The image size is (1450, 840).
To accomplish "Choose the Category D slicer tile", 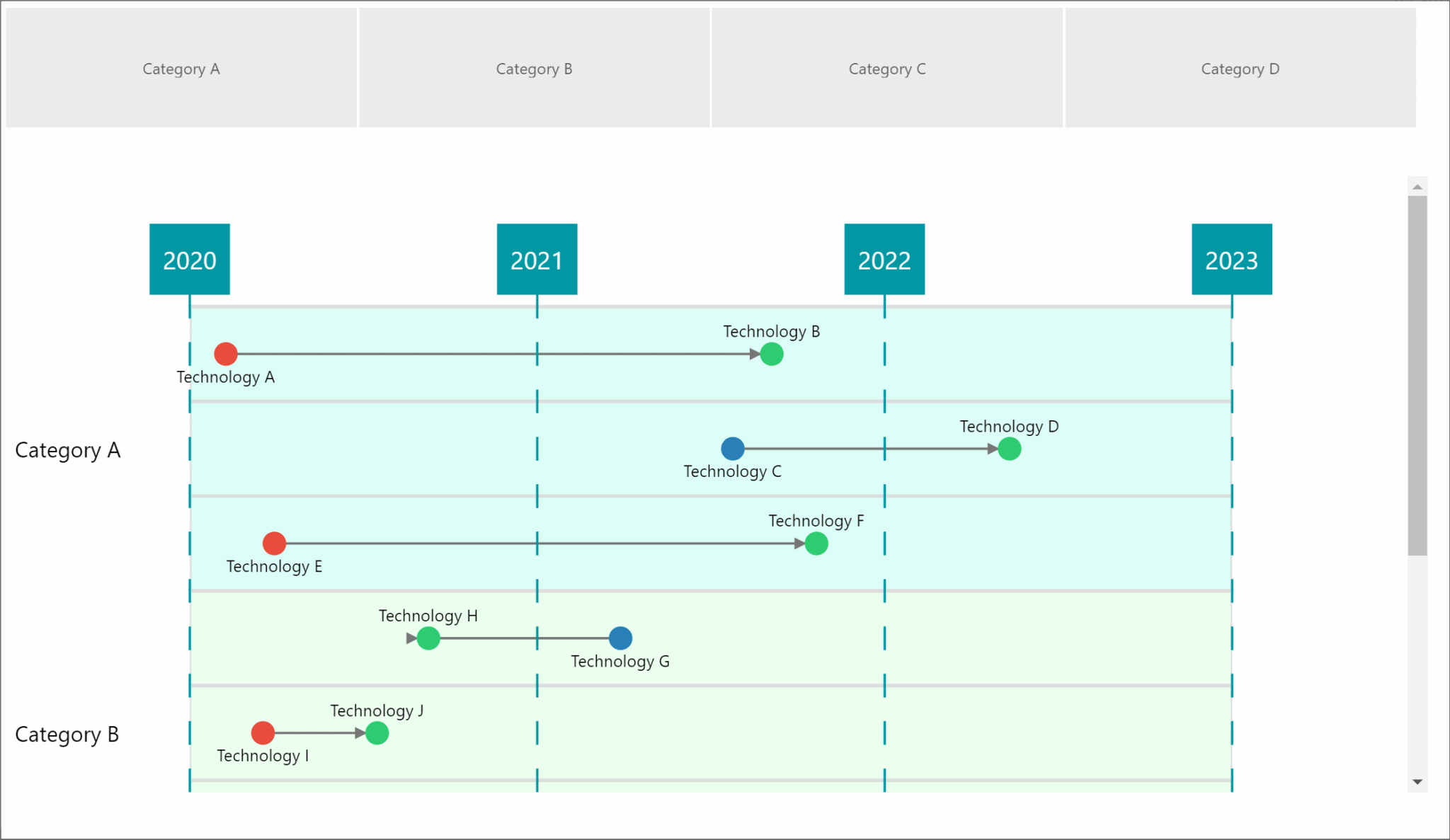I will coord(1240,69).
